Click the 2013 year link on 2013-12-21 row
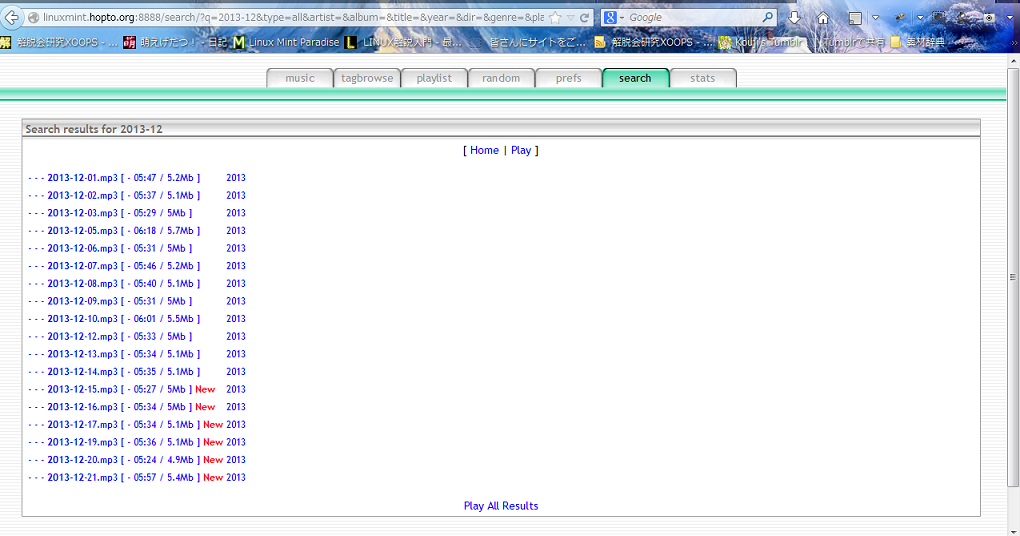Viewport: 1020px width, 536px height. tap(236, 477)
